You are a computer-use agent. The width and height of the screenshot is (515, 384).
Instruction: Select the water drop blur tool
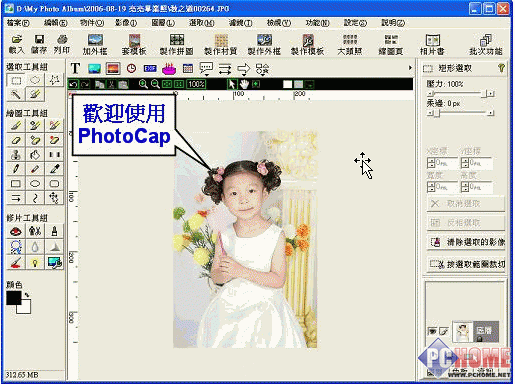point(35,247)
